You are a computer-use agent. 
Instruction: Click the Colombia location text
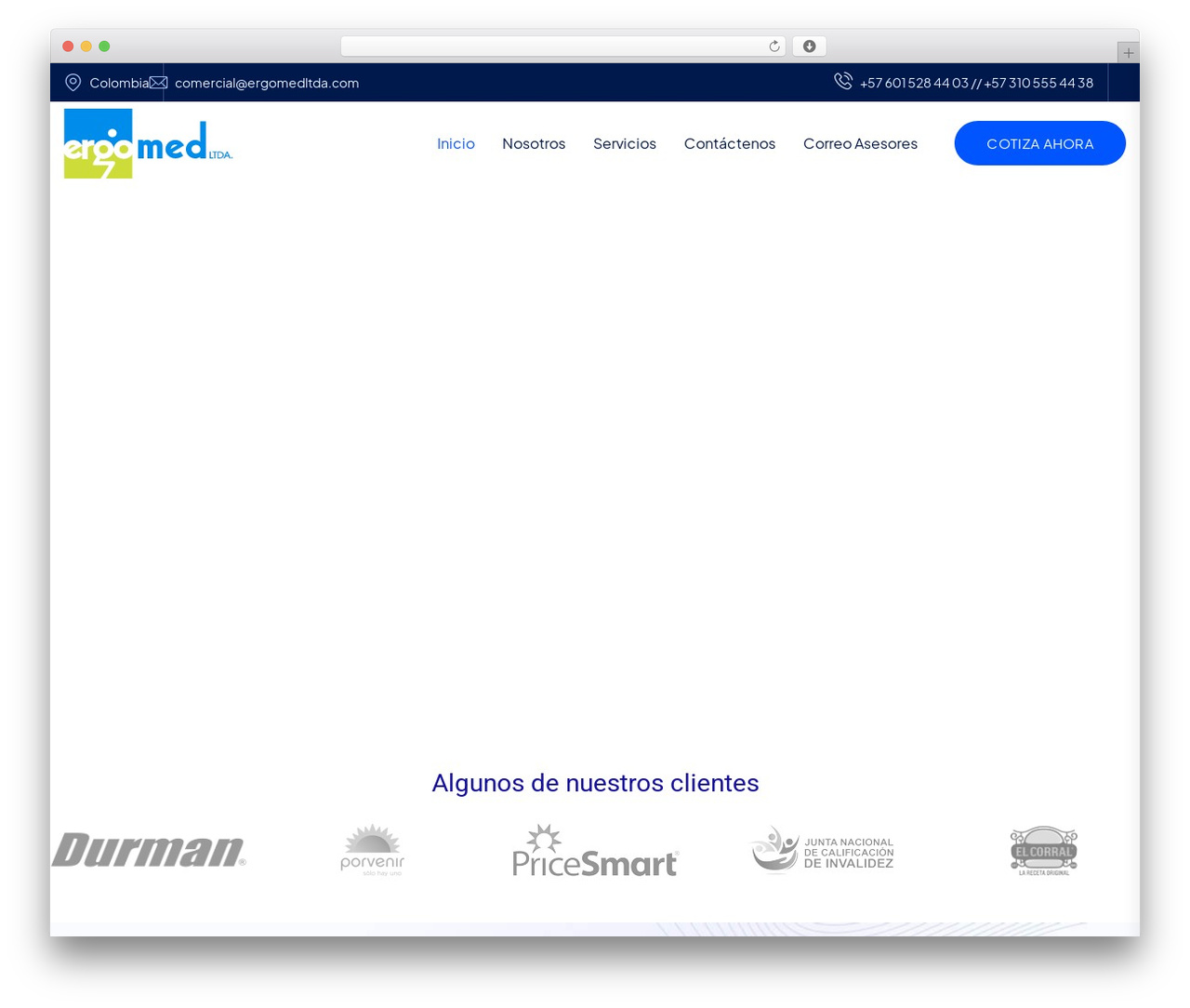click(119, 83)
